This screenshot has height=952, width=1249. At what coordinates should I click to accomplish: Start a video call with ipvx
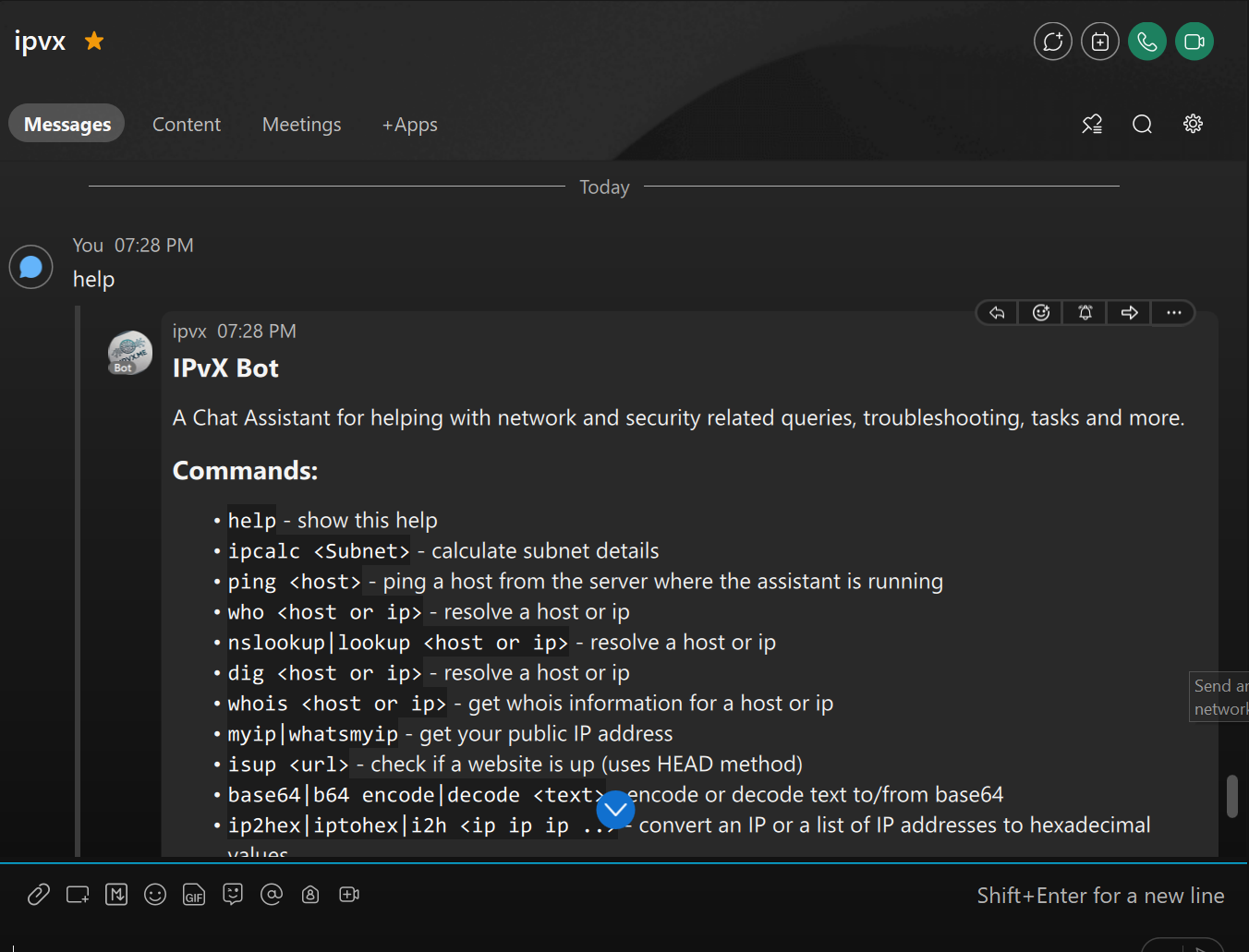point(1194,42)
